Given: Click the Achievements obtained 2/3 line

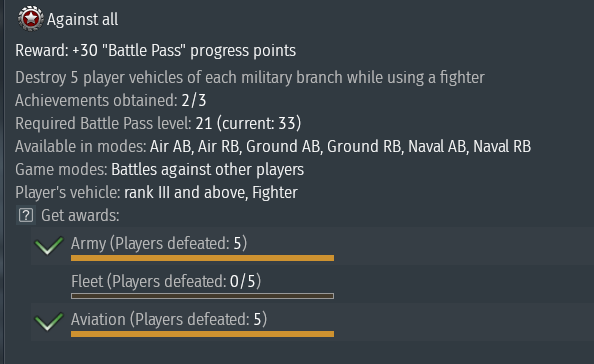Looking at the screenshot, I should [111, 100].
